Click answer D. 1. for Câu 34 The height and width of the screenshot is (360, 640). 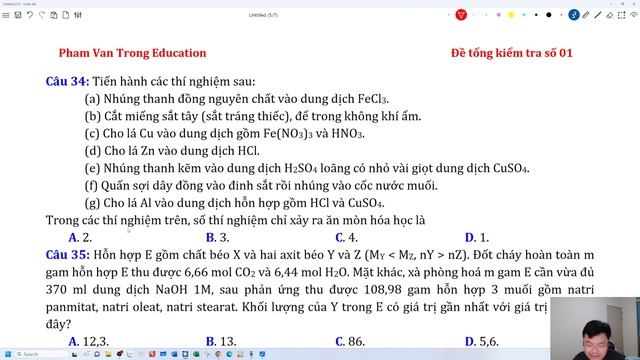tap(476, 237)
